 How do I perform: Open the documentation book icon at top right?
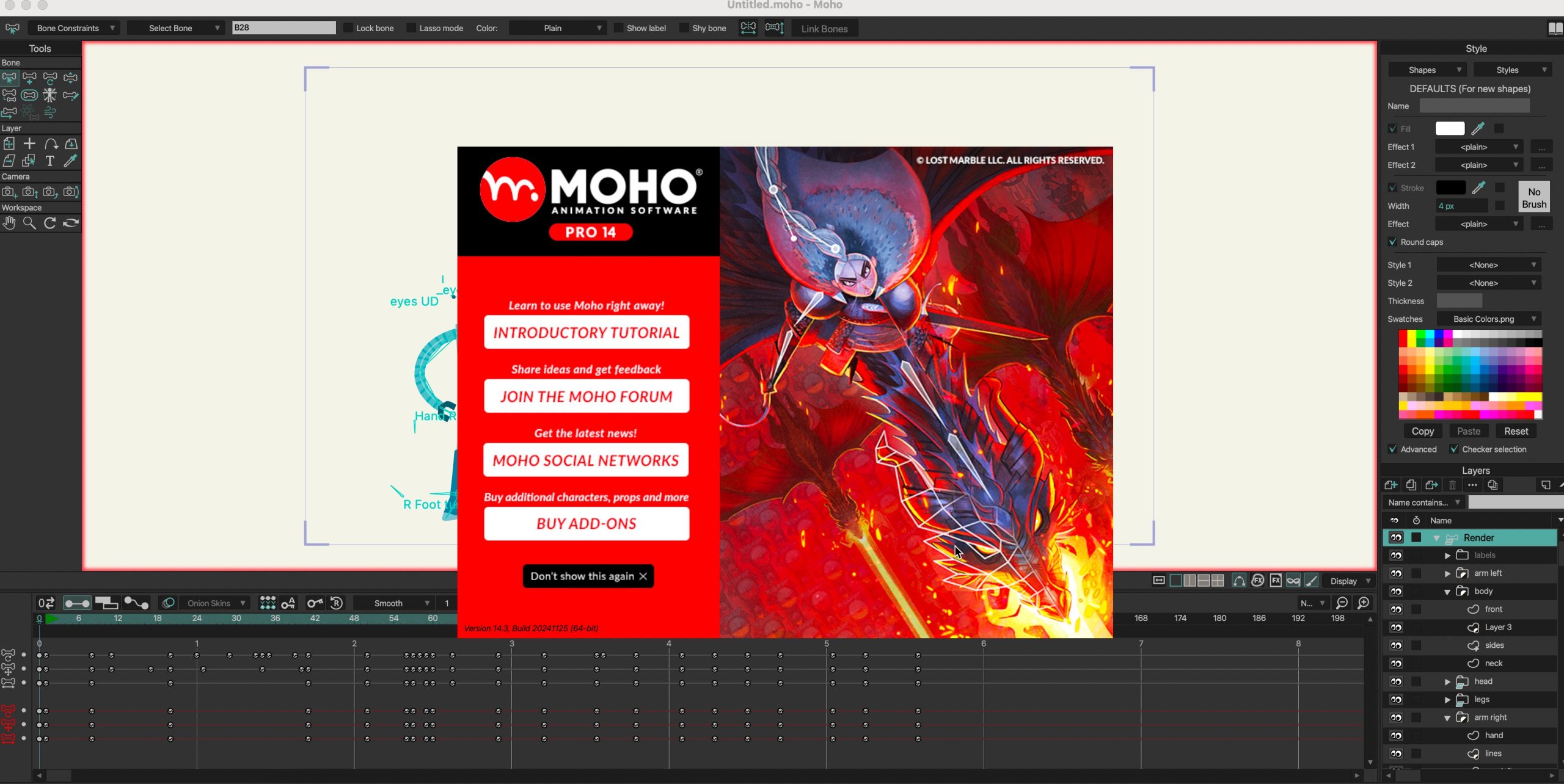pyautogui.click(x=1555, y=28)
